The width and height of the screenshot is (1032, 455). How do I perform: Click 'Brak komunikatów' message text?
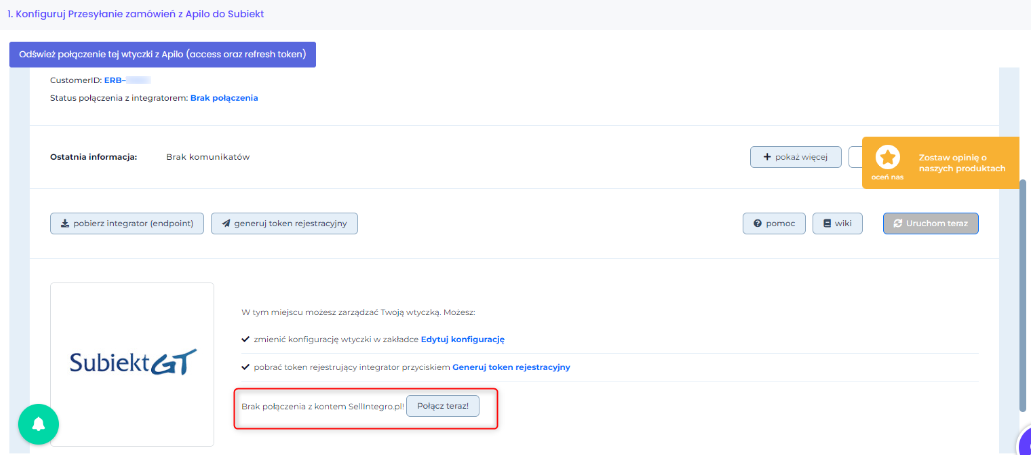click(x=208, y=157)
